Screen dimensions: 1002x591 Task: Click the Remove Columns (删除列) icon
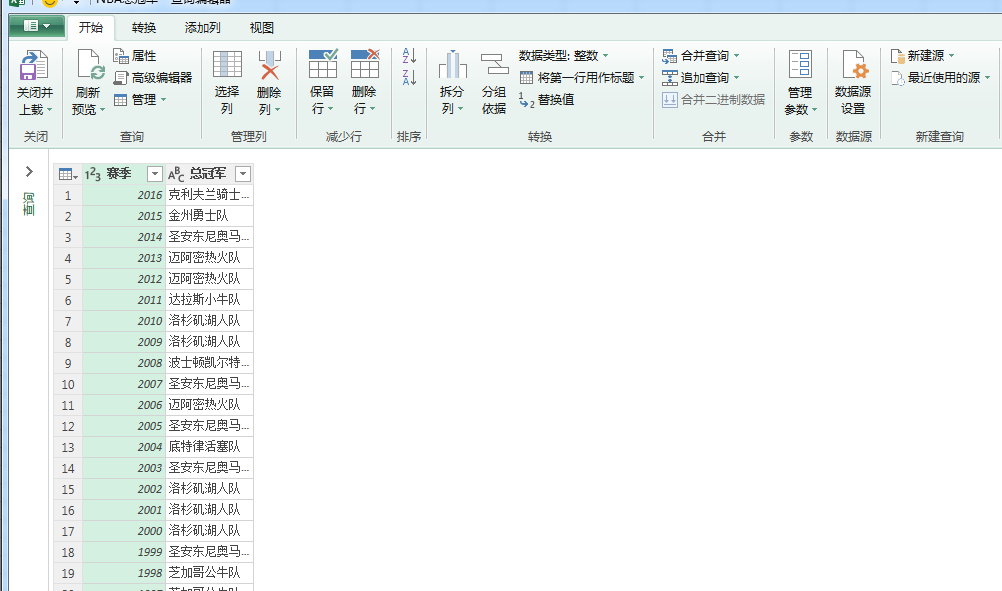(270, 65)
